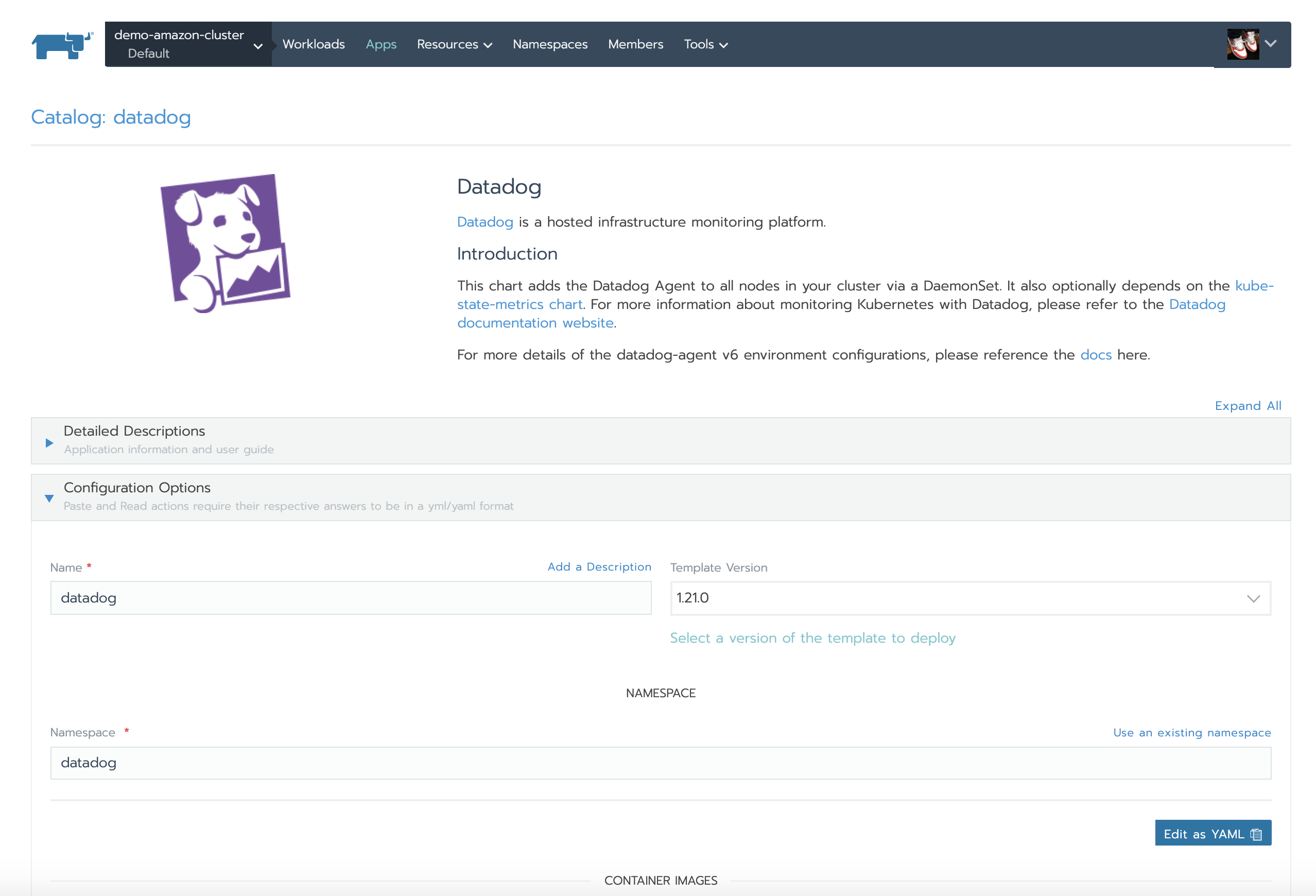Click the clipboard icon on Edit as YAML

(x=1256, y=834)
